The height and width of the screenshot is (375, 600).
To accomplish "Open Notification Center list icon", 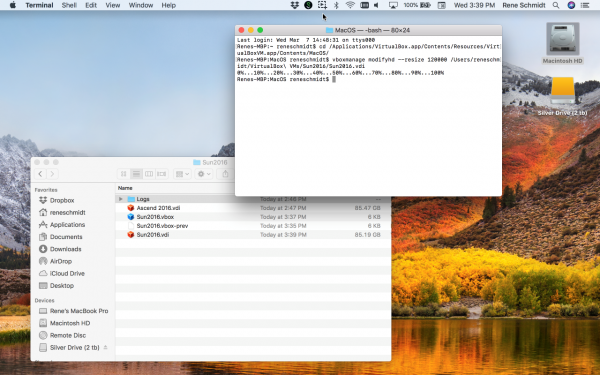I will click(x=585, y=5).
